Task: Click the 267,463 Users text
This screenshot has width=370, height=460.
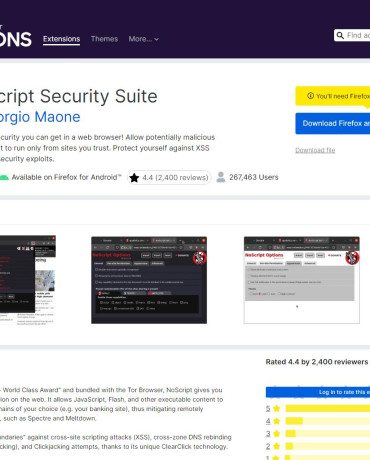Action: point(254,177)
